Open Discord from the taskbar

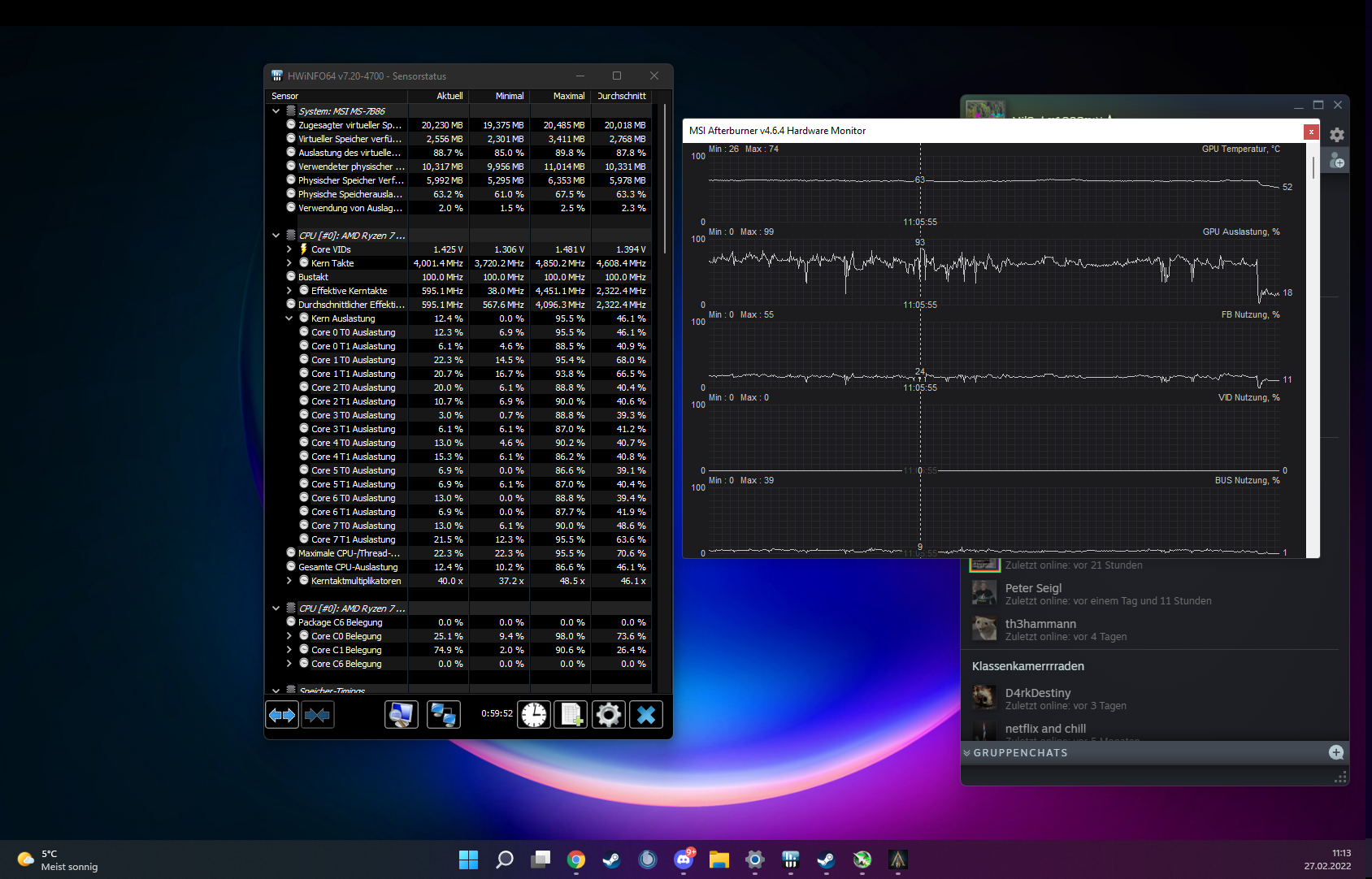click(x=684, y=860)
